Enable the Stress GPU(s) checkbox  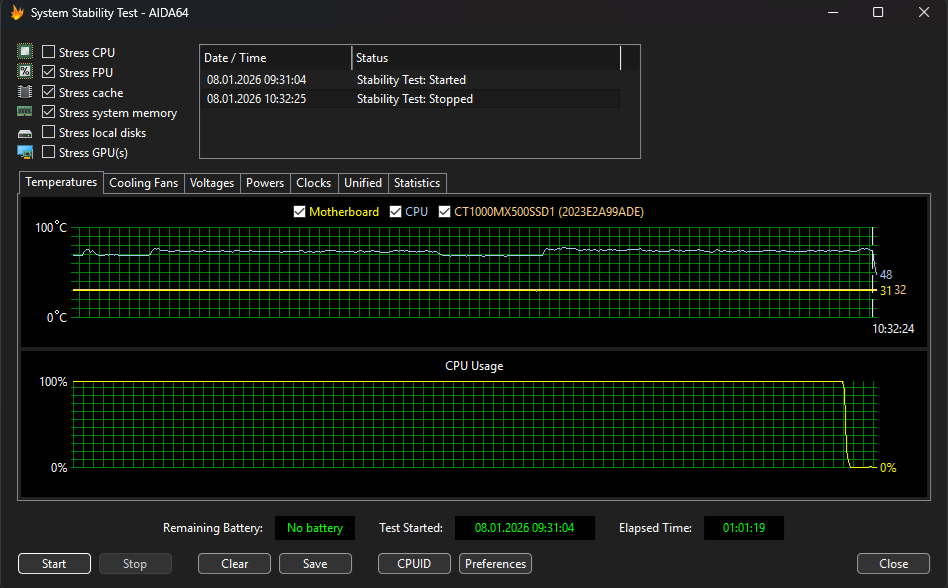tap(48, 152)
